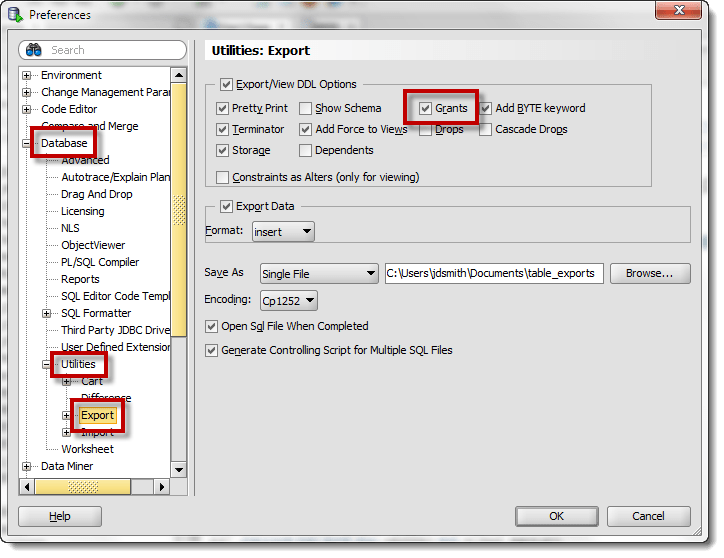Select Environment in preferences tree

pos(71,75)
